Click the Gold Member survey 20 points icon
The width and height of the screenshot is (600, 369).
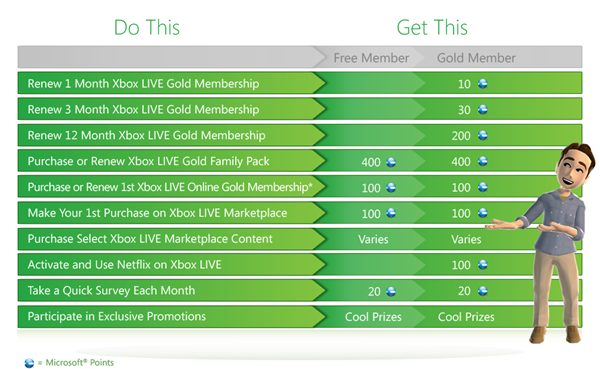point(483,291)
